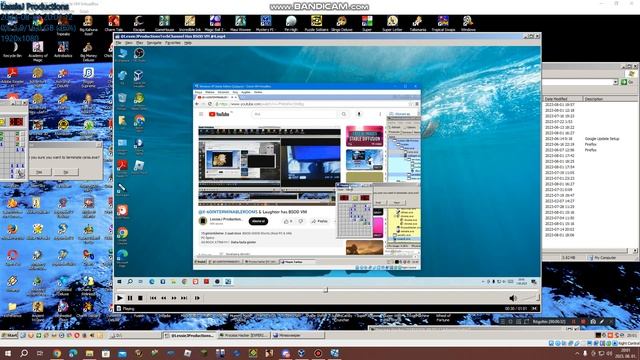Click the Play button in the media player
The height and width of the screenshot is (360, 640).
point(120,298)
